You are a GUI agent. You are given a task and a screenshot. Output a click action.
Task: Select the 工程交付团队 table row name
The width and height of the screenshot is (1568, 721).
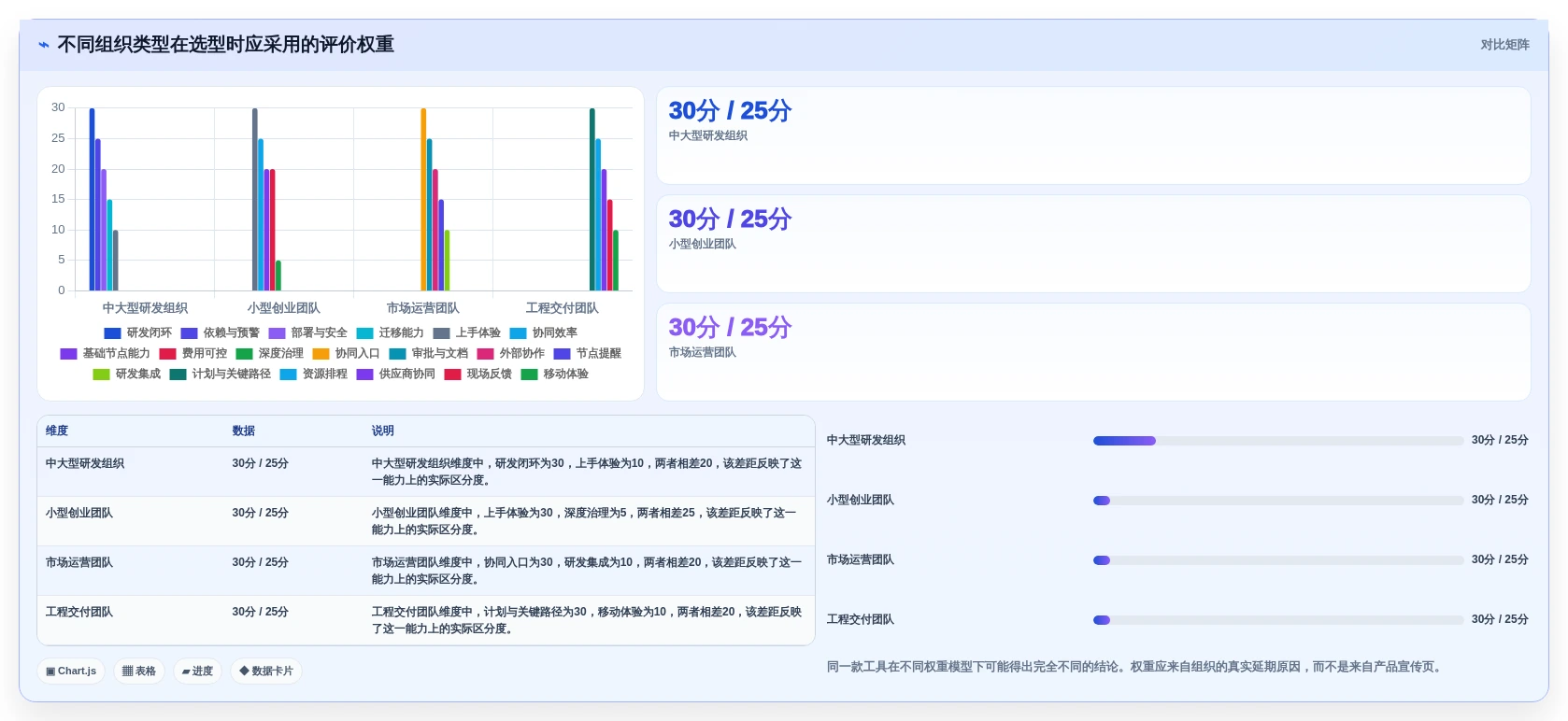(x=79, y=612)
